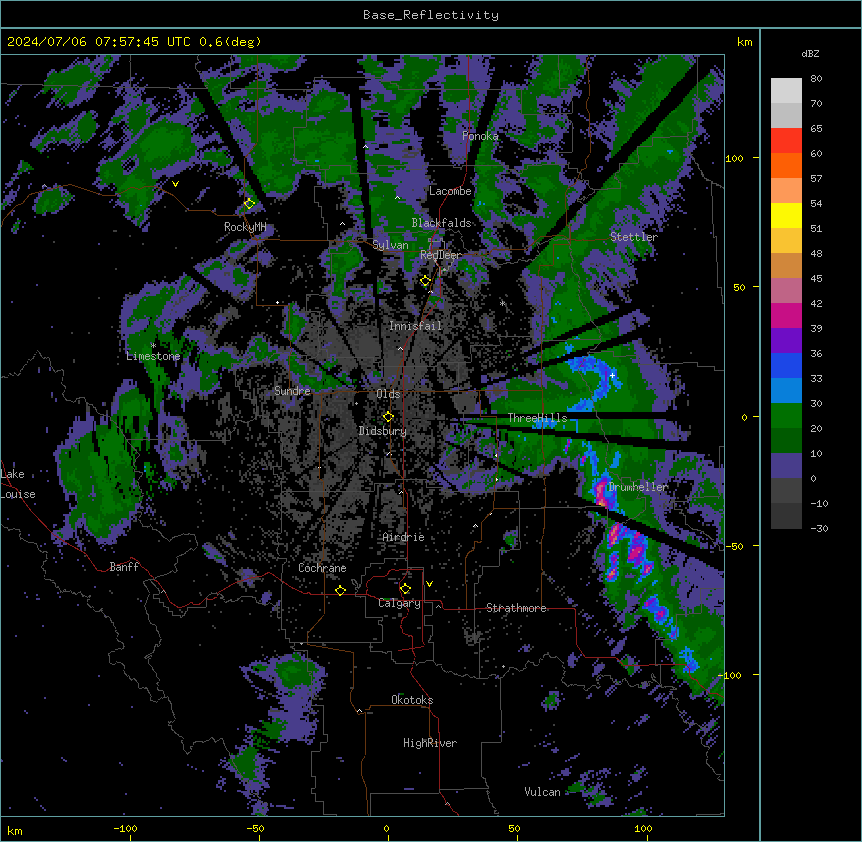Pick the yellow 51-54 dBZ legend swatch
Screen dimensions: 862x842
[786, 215]
